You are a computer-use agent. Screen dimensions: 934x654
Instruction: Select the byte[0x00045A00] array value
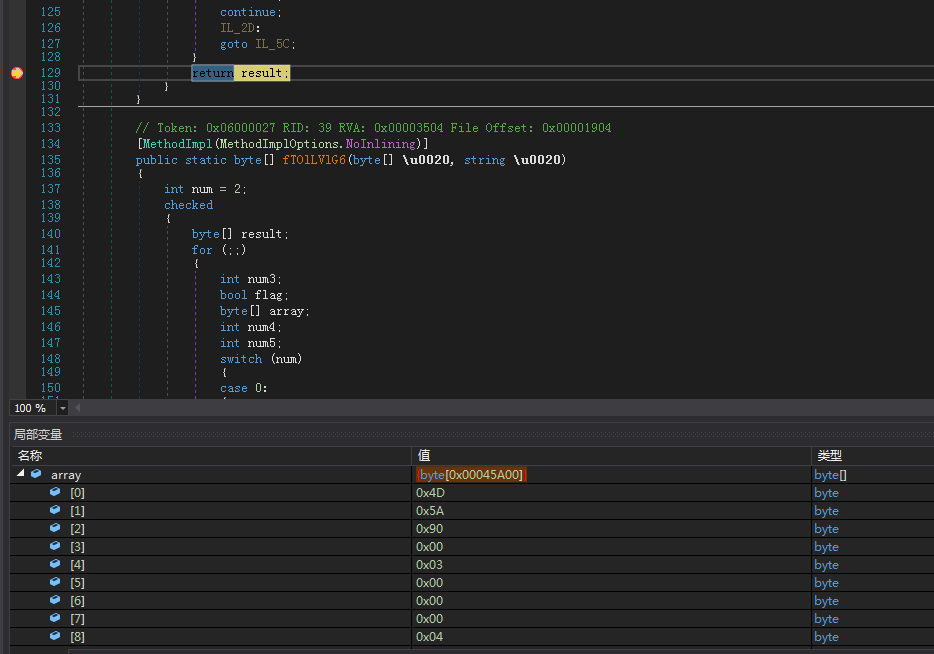coord(471,475)
